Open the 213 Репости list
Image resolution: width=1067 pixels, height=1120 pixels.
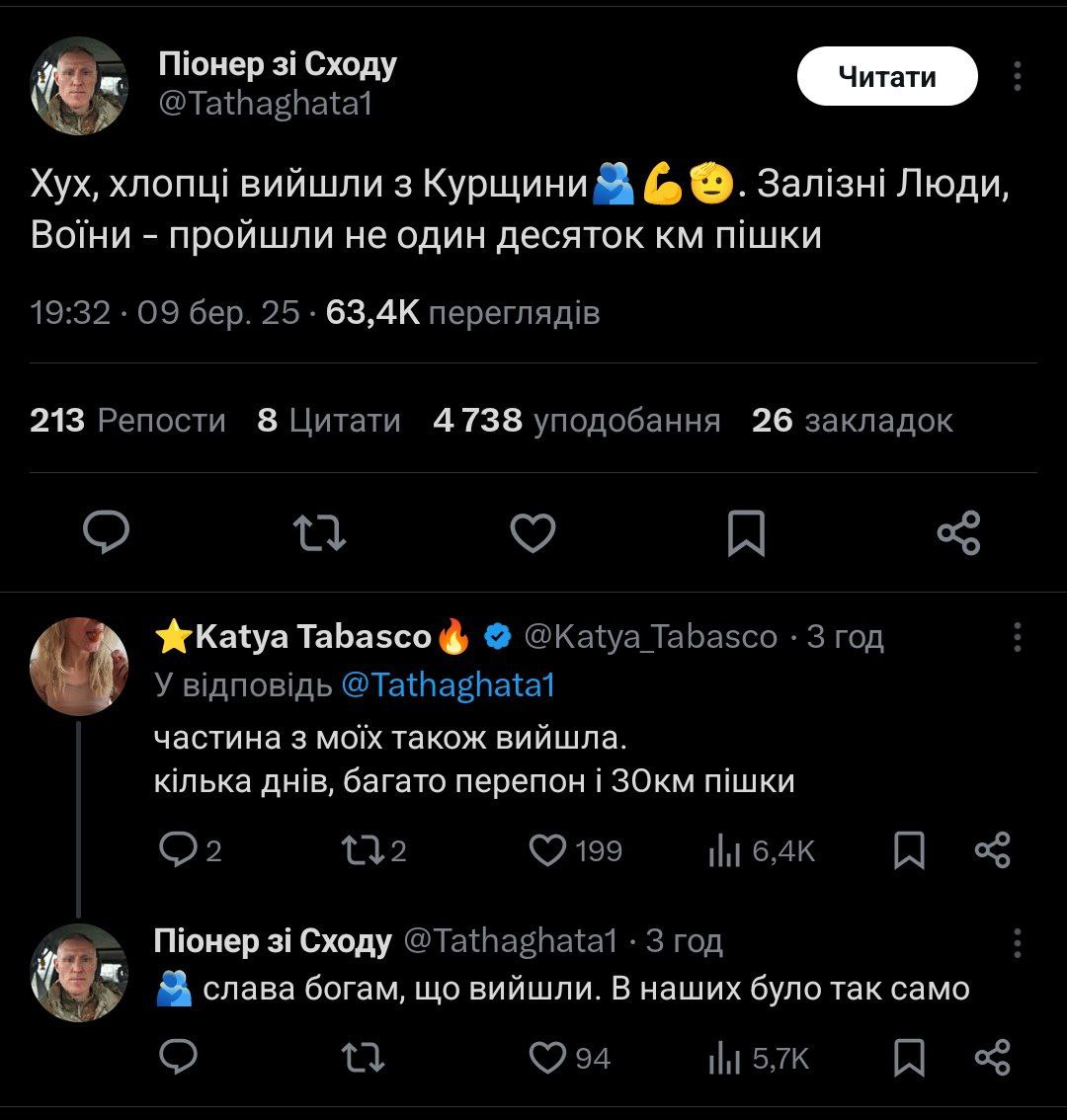coord(128,421)
